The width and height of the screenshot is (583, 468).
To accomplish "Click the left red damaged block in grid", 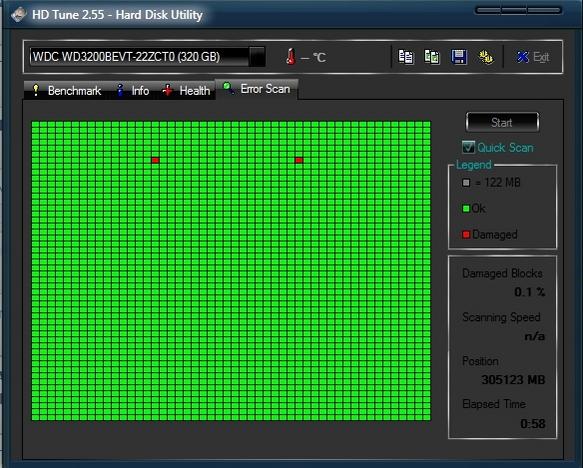I will pyautogui.click(x=155, y=160).
